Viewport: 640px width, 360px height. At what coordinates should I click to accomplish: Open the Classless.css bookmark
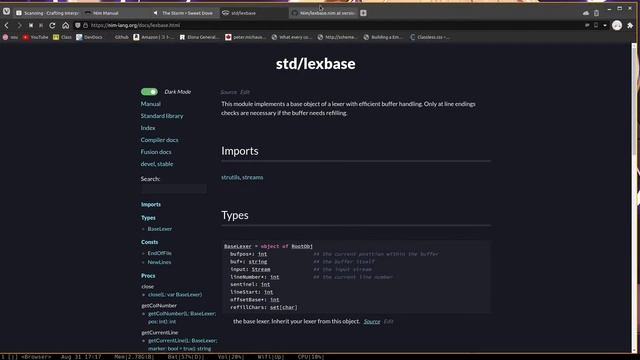(429, 37)
